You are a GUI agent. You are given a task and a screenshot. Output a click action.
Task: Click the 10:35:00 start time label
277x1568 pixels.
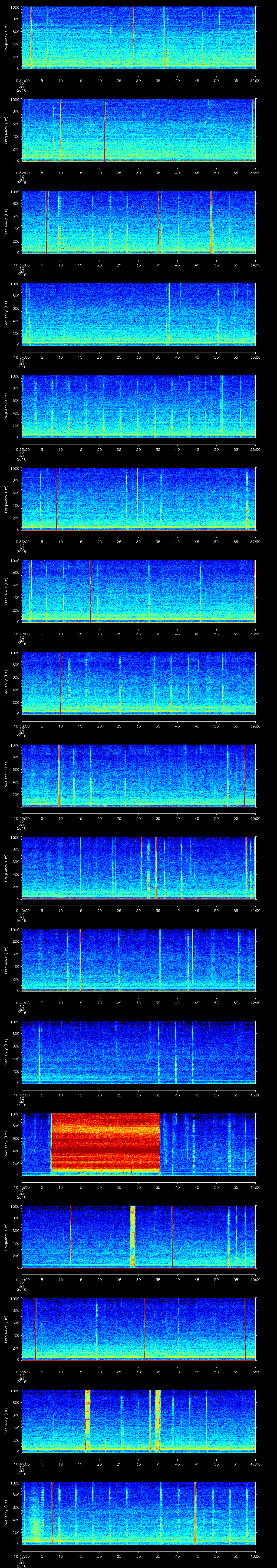click(x=21, y=449)
